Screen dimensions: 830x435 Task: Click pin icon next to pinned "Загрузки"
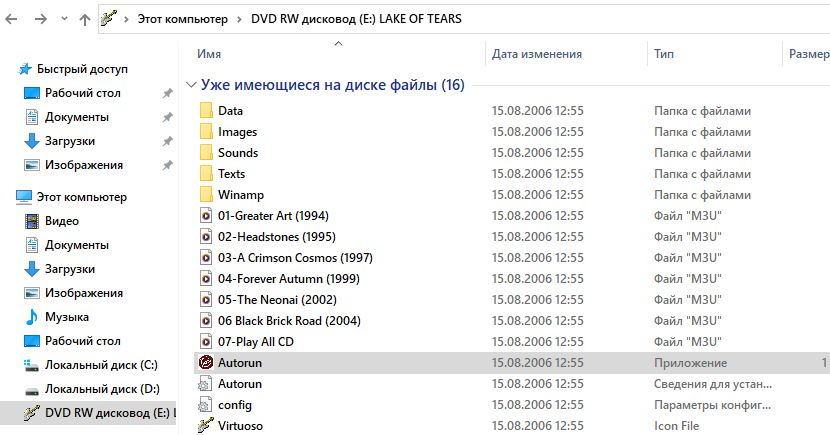(x=167, y=141)
